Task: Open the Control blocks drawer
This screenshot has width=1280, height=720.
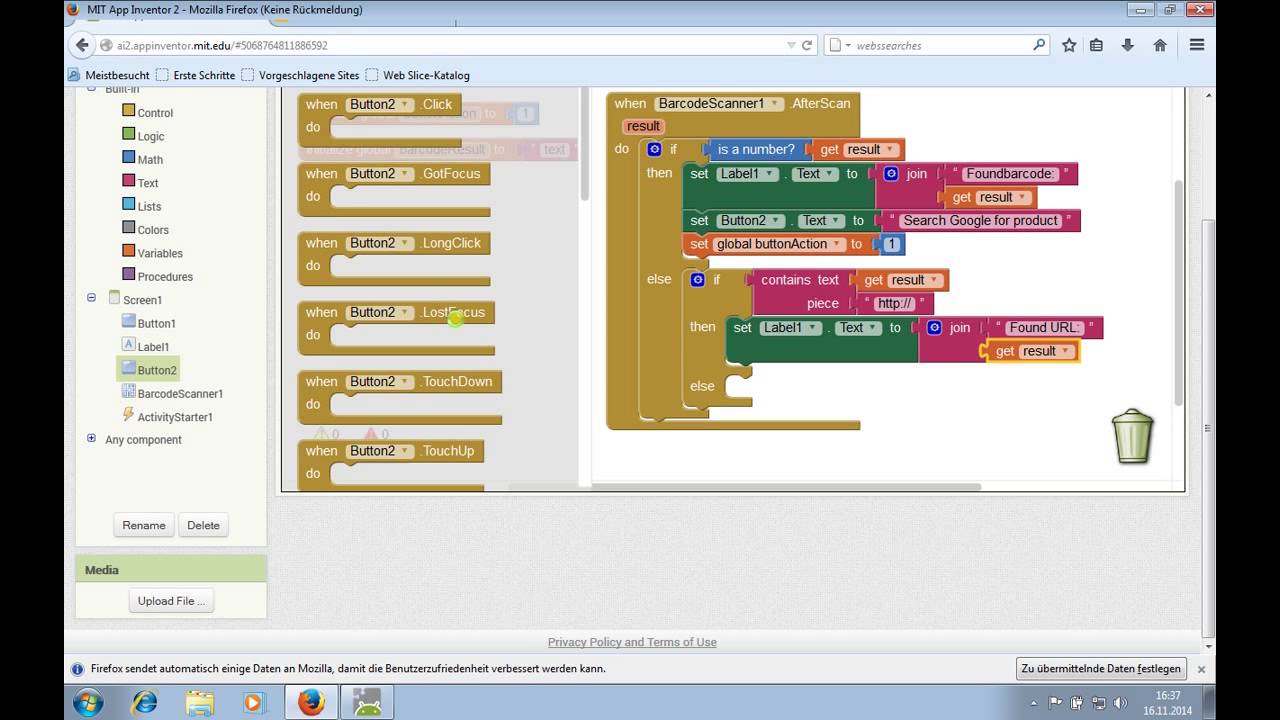Action: coord(147,113)
